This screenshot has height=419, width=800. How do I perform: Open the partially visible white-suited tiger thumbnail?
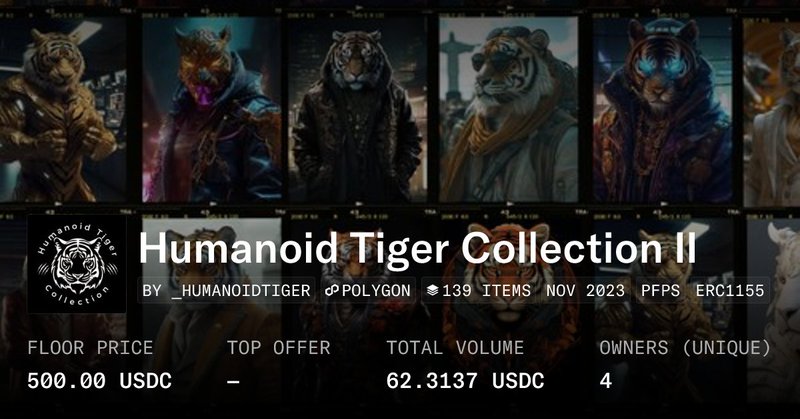[x=772, y=113]
